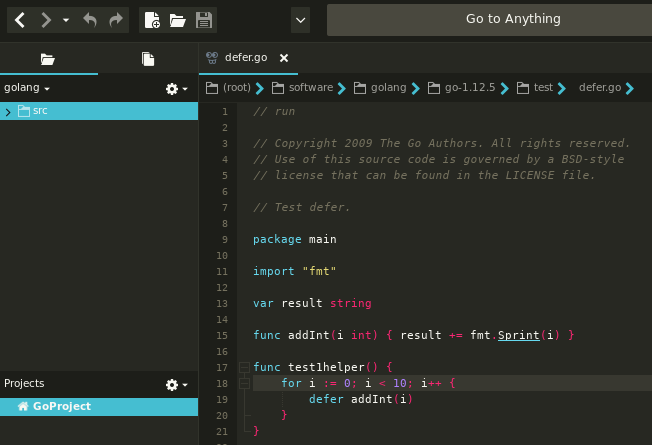Expand the src folder

pyautogui.click(x=8, y=111)
